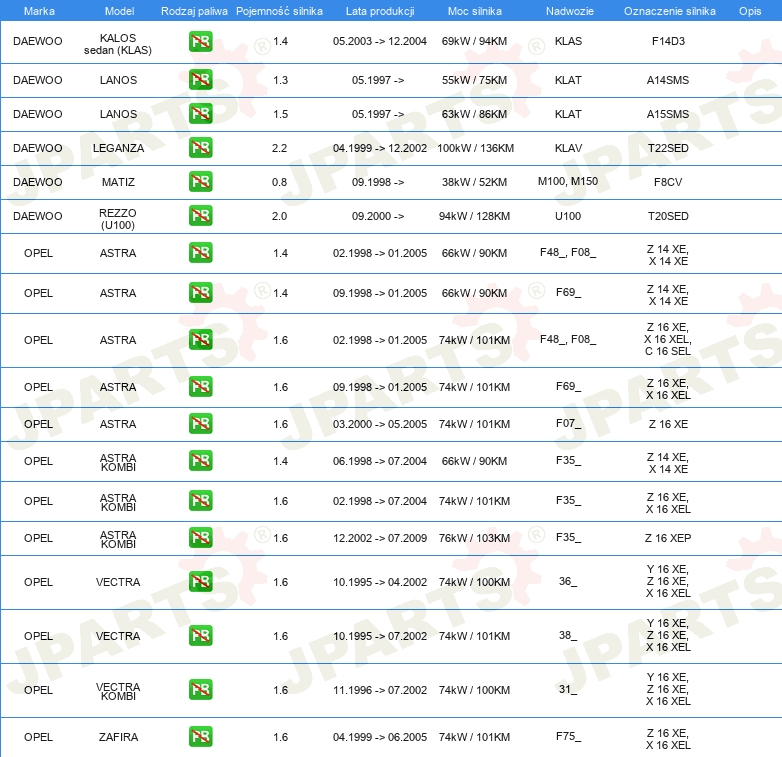Click fuel icon in DAEWOO KALOS row
Viewport: 782px width, 757px height.
pos(200,41)
